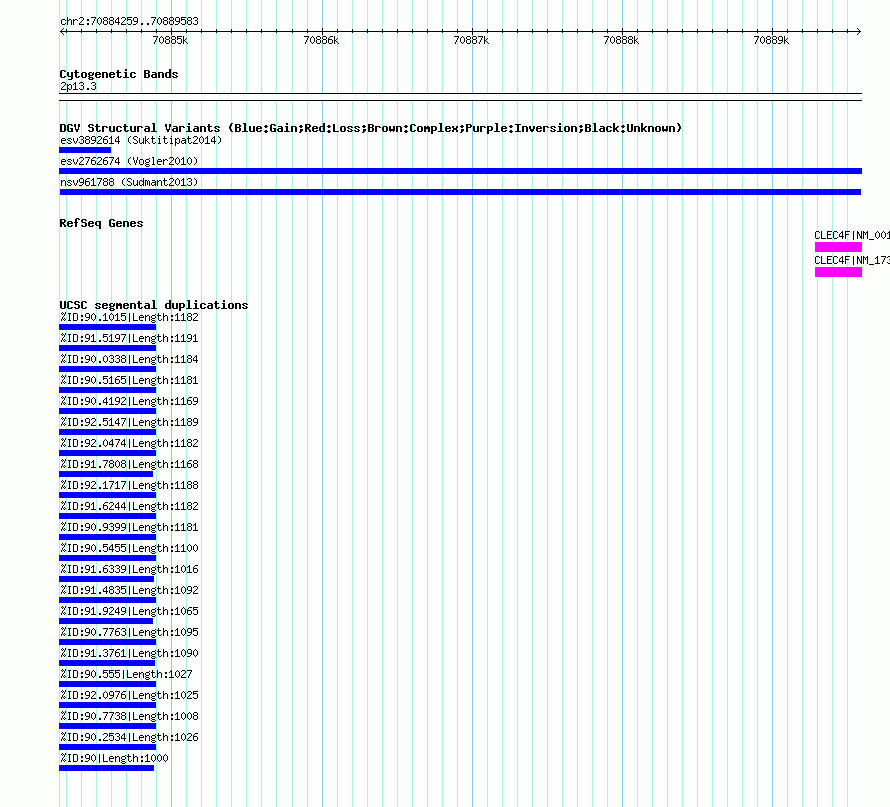Image resolution: width=890 pixels, height=807 pixels.
Task: Click the %ID:92.1717|Length:1188 duplication label
Action: [129, 485]
